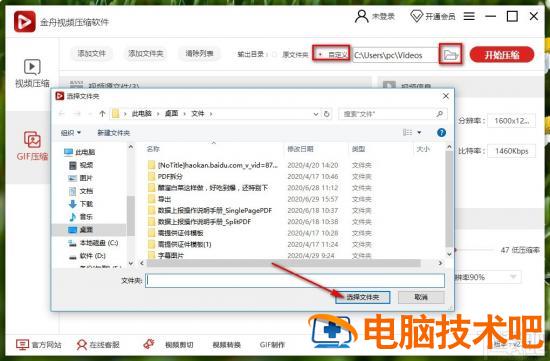Browse output folder via folder icon
This screenshot has width=550, height=361.
[451, 55]
